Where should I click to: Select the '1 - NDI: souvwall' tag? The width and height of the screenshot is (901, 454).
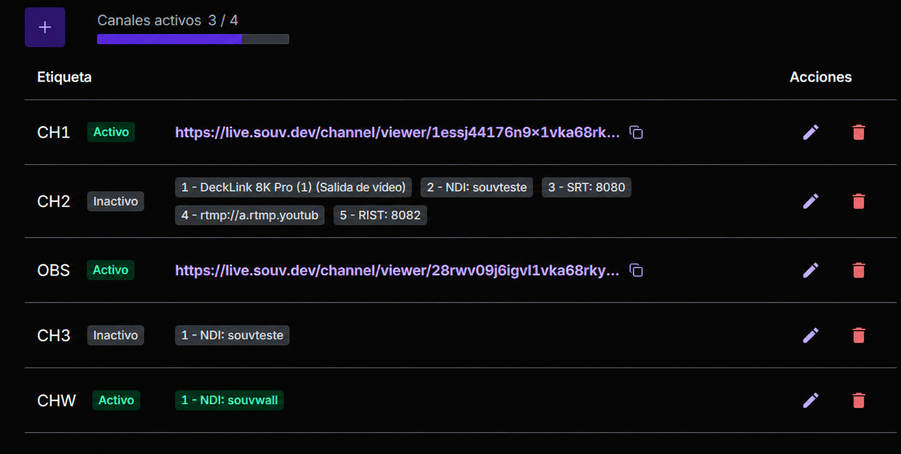click(229, 400)
